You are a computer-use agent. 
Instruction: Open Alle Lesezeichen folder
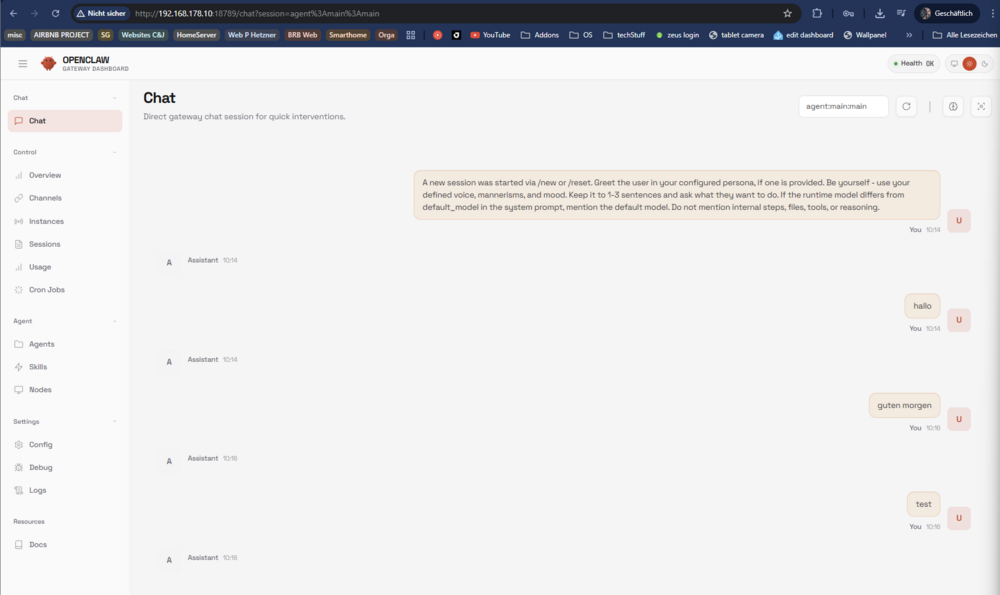964,35
